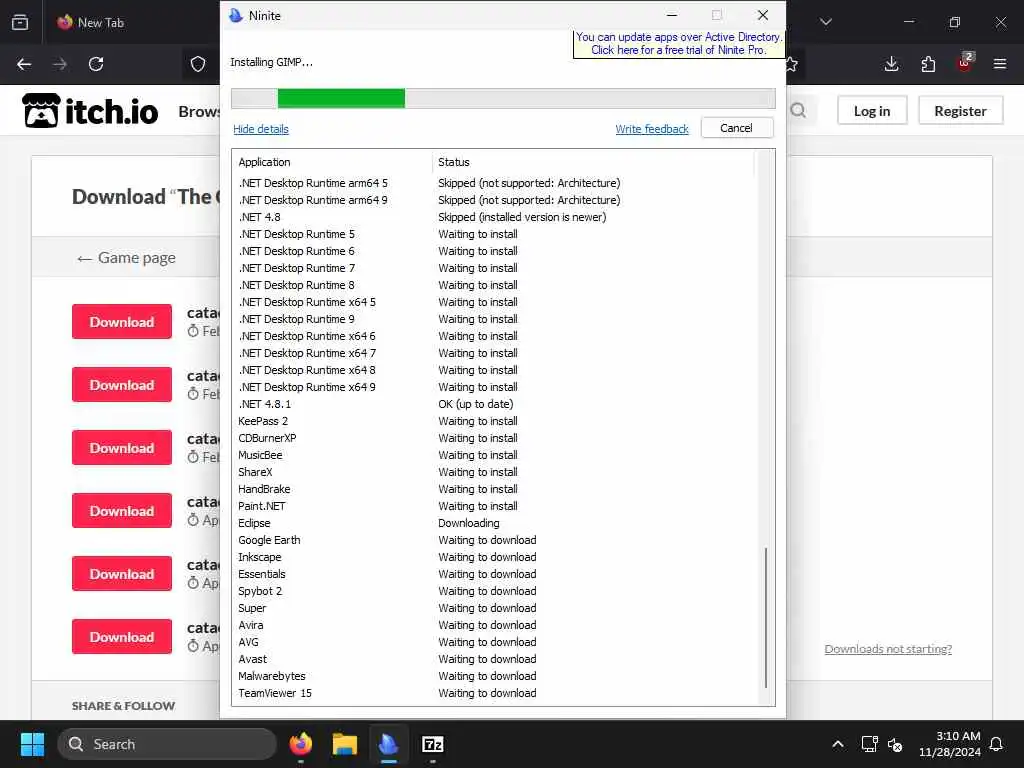The height and width of the screenshot is (768, 1024).
Task: Click Hide details in Ninite
Action: pos(261,129)
